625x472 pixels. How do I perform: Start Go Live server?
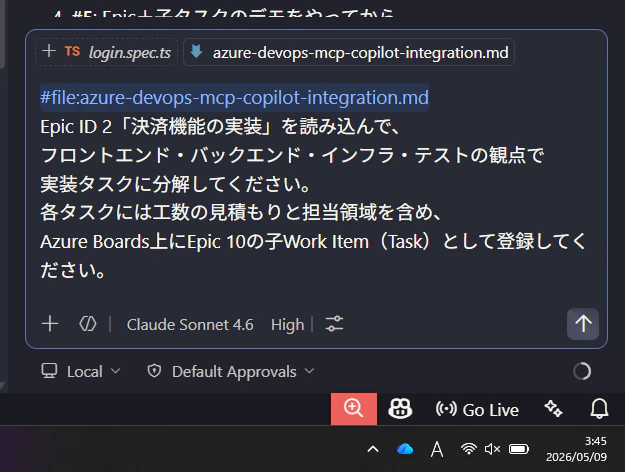477,409
